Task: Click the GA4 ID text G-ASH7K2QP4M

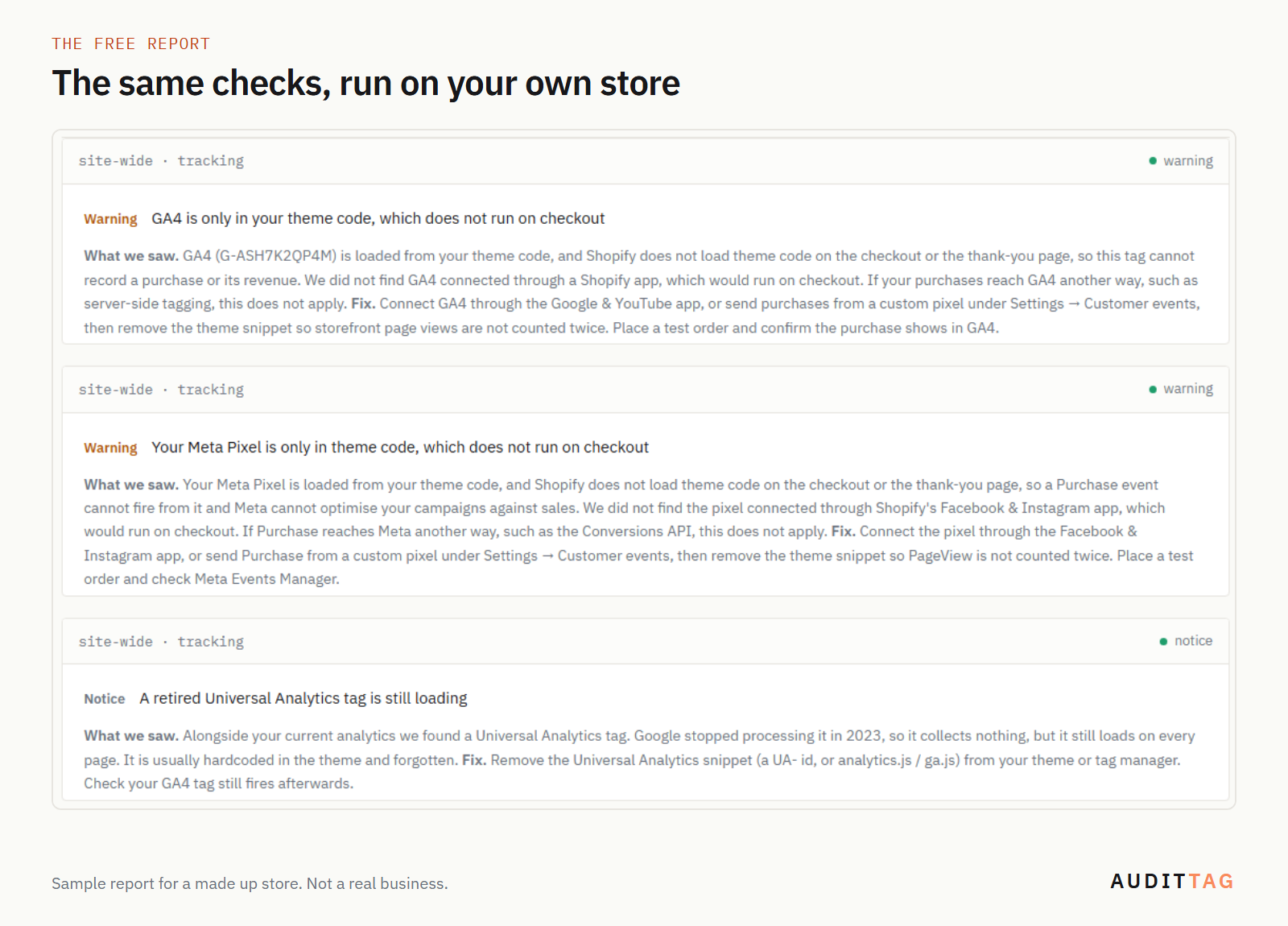Action: click(275, 256)
